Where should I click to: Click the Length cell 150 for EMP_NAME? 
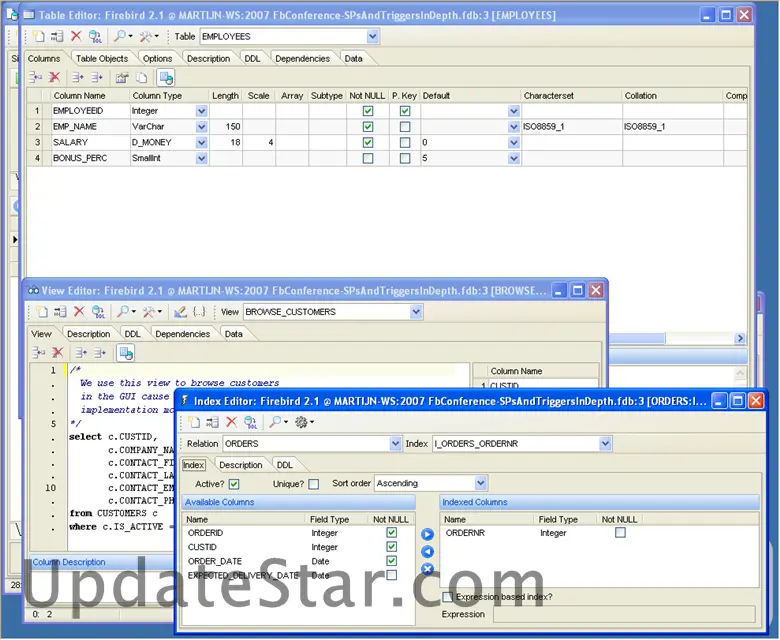pos(226,127)
